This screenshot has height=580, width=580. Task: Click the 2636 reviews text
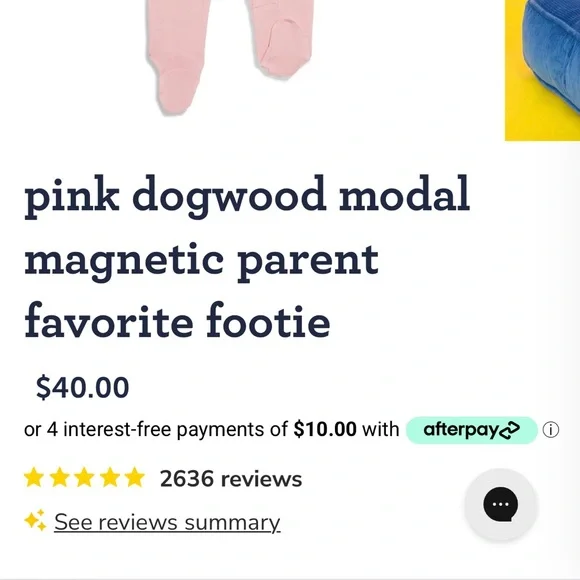tap(231, 479)
